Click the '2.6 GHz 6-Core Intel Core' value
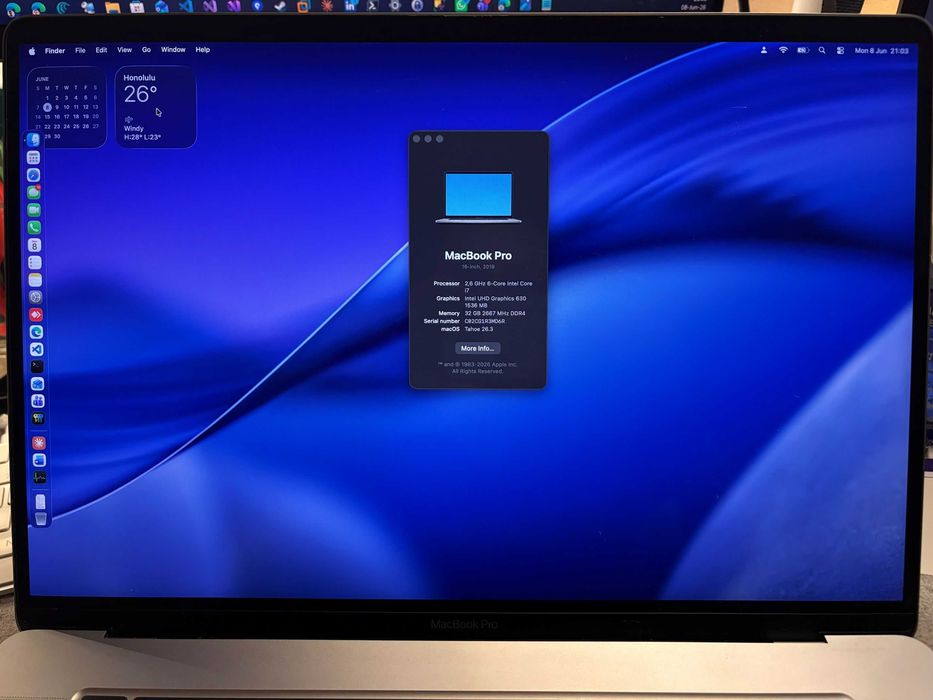This screenshot has height=700, width=933. (x=498, y=283)
